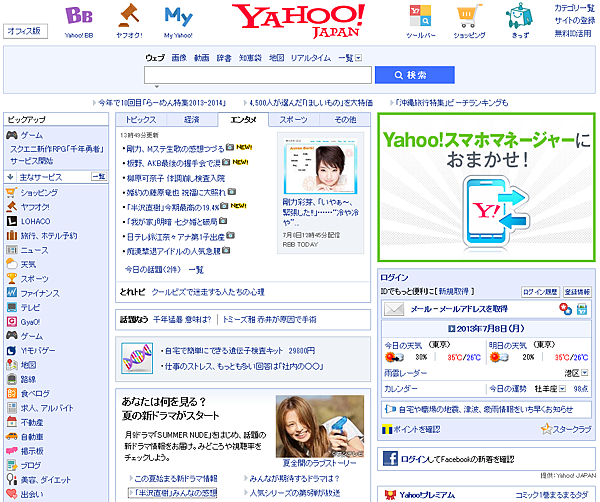The image size is (600, 502).
Task: Switch to the トピックス tab
Action: pyautogui.click(x=141, y=120)
